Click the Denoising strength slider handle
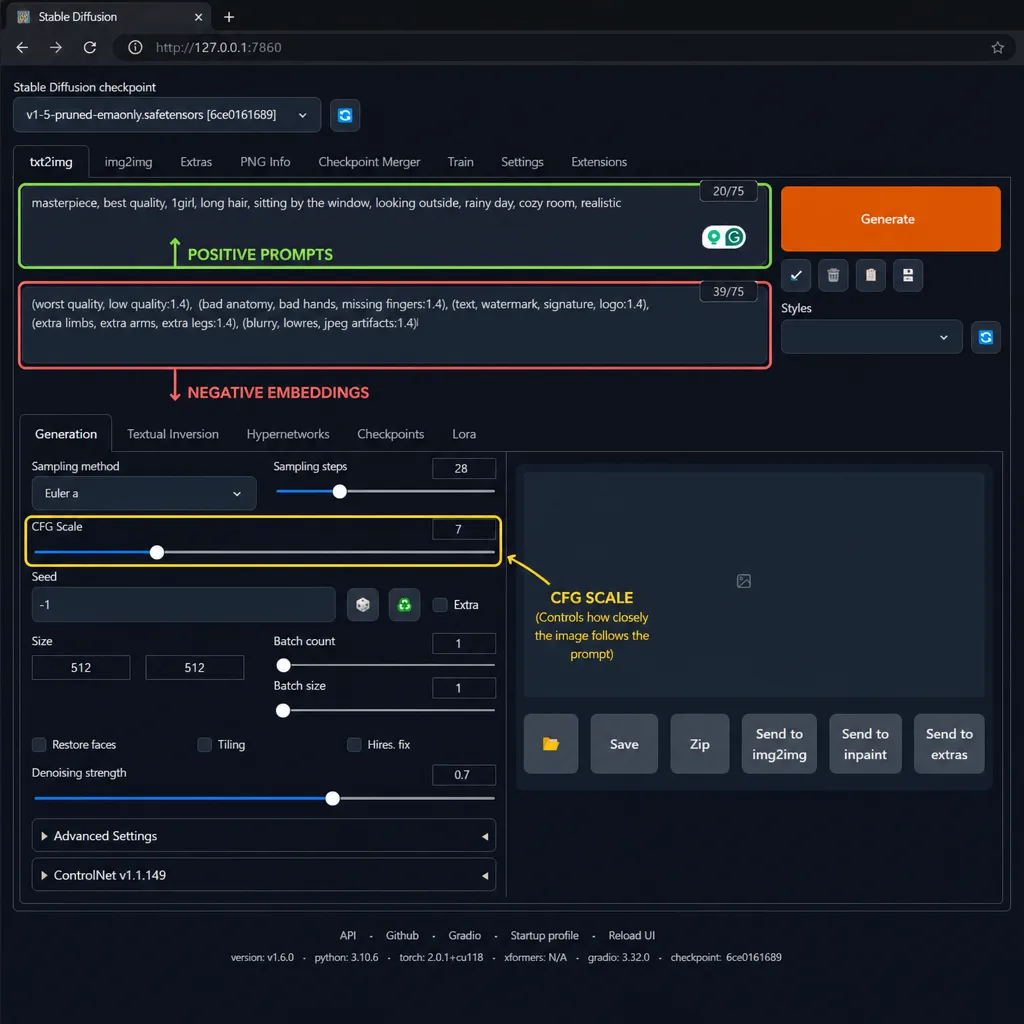1024x1024 pixels. [332, 799]
